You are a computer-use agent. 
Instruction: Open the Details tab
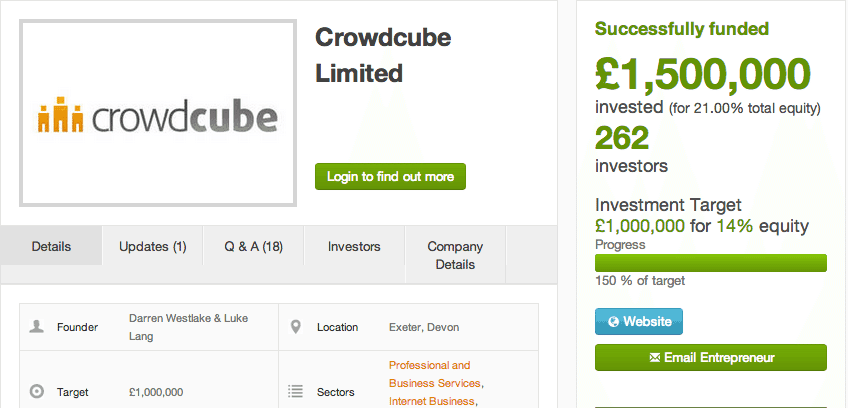click(51, 246)
